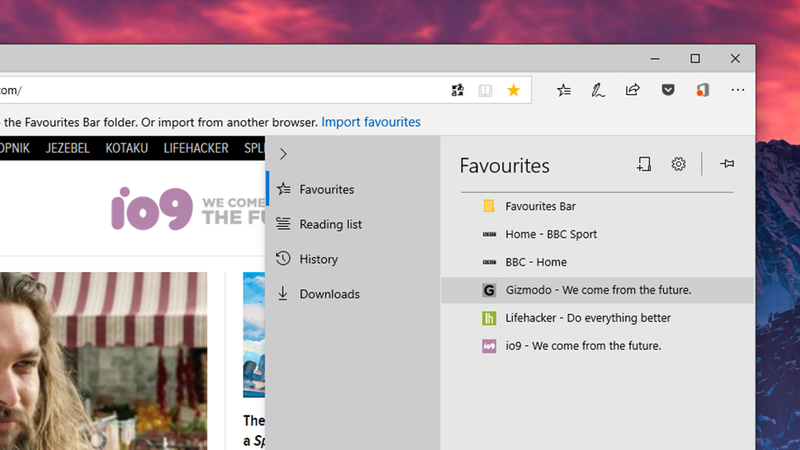Click the yellow favourite star icon
800x450 pixels.
513,90
